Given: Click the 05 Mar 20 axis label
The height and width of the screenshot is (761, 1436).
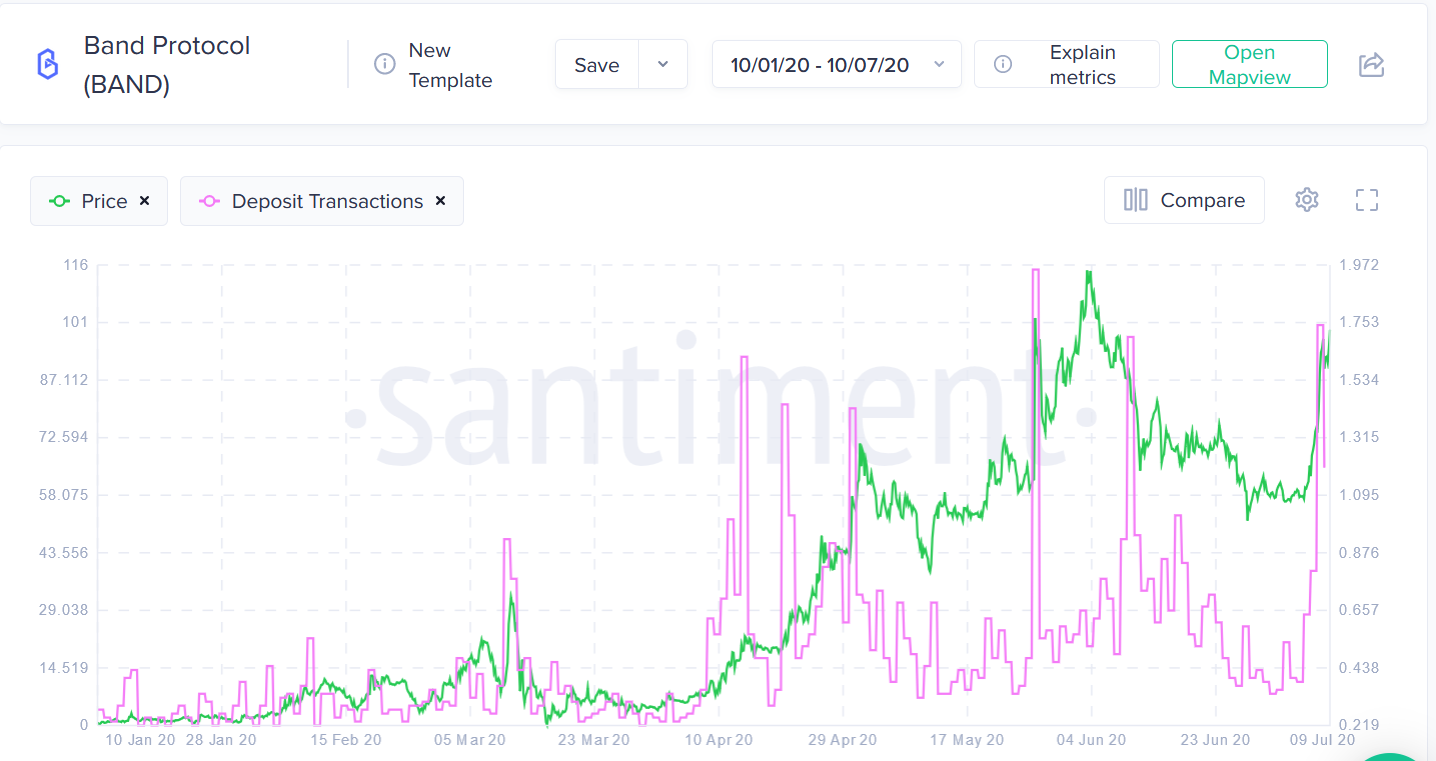Looking at the screenshot, I should tap(470, 740).
